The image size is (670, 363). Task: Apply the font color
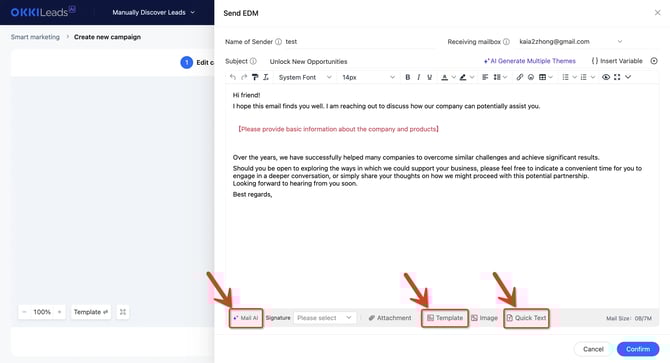(x=444, y=77)
